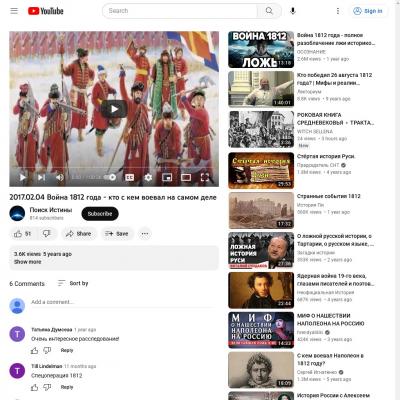Open ВОЙНА 1812 ЛОЖЬ thumbnail

click(261, 50)
